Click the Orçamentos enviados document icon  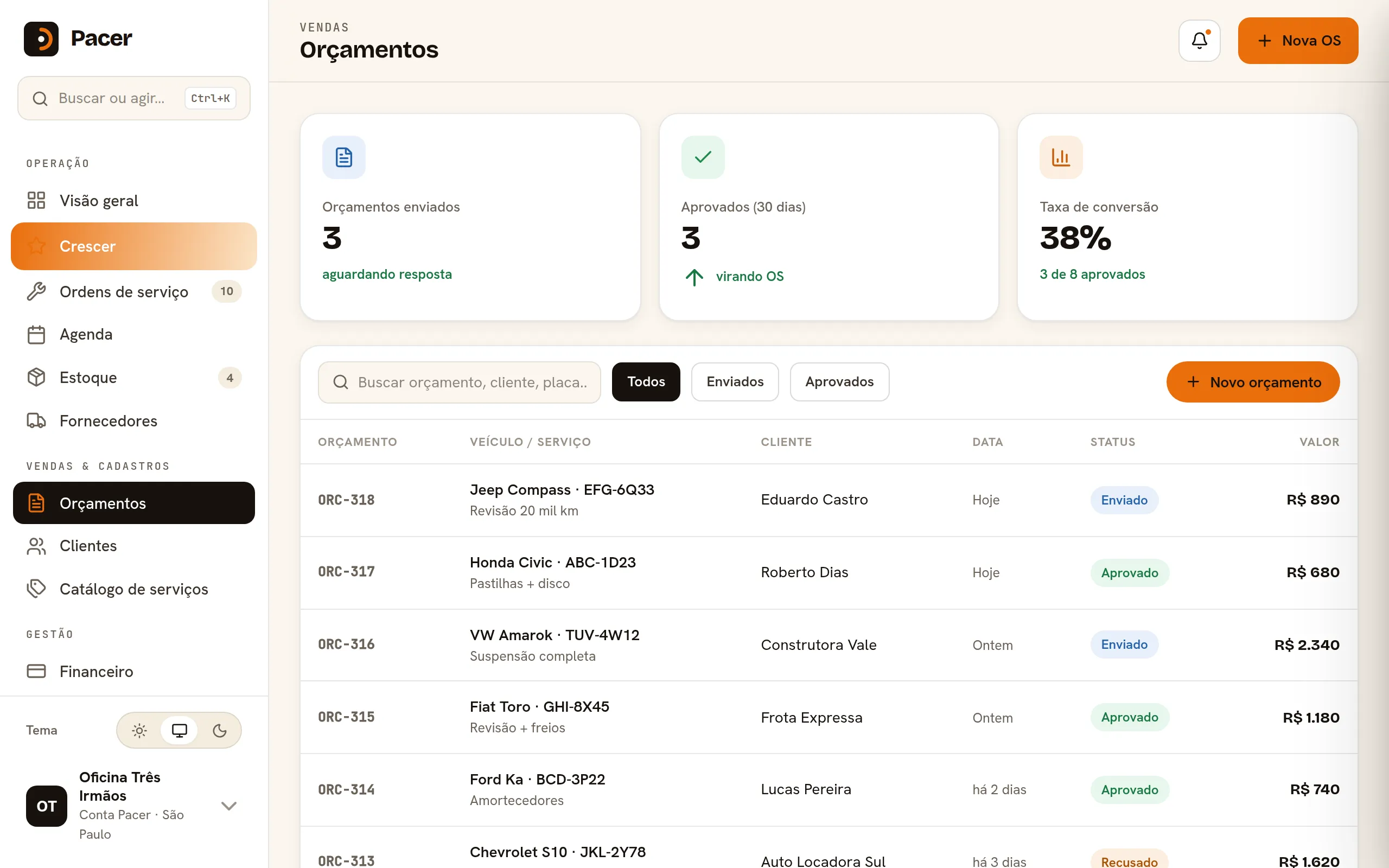[344, 157]
